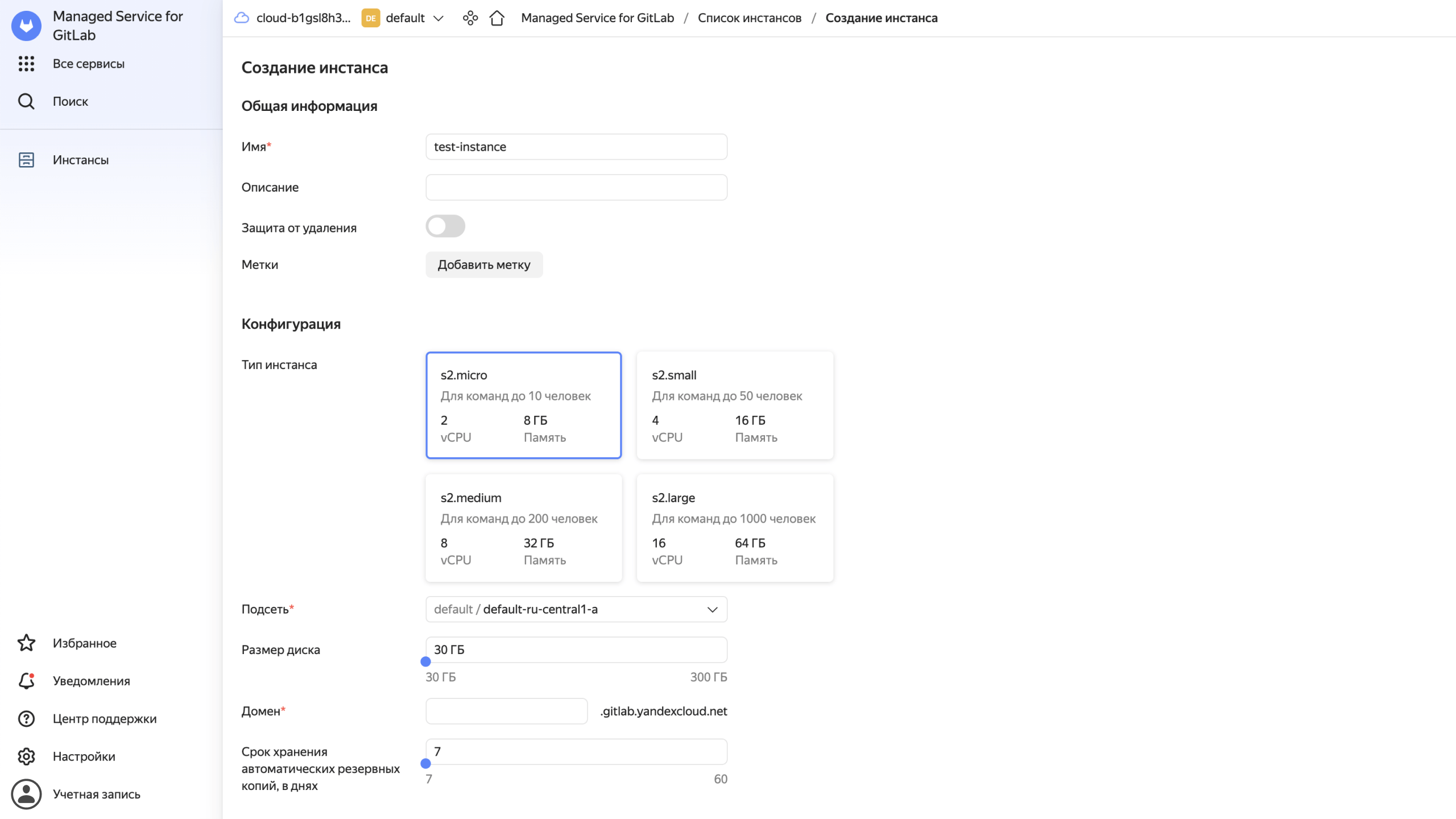Click the Создание инстанса breadcrumb
Viewport: 1456px width, 819px height.
tap(882, 18)
